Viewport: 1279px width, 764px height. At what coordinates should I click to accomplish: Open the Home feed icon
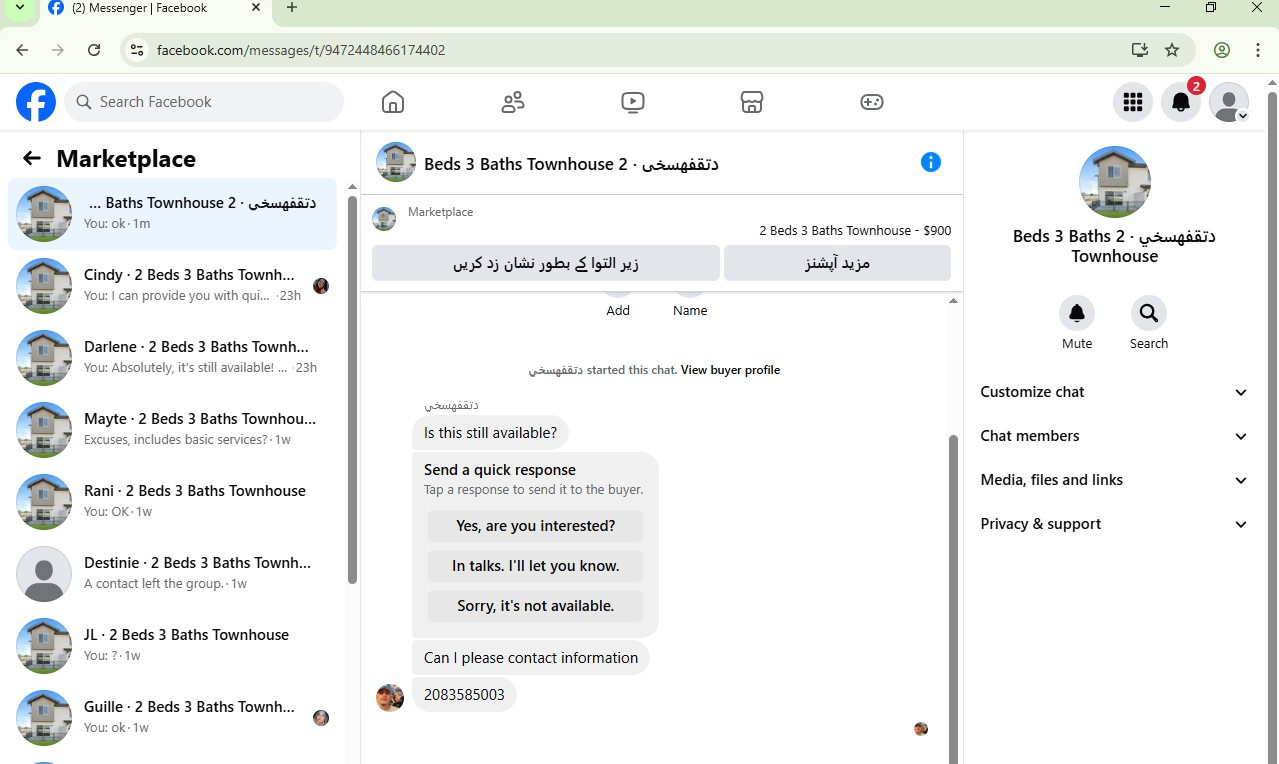tap(393, 102)
